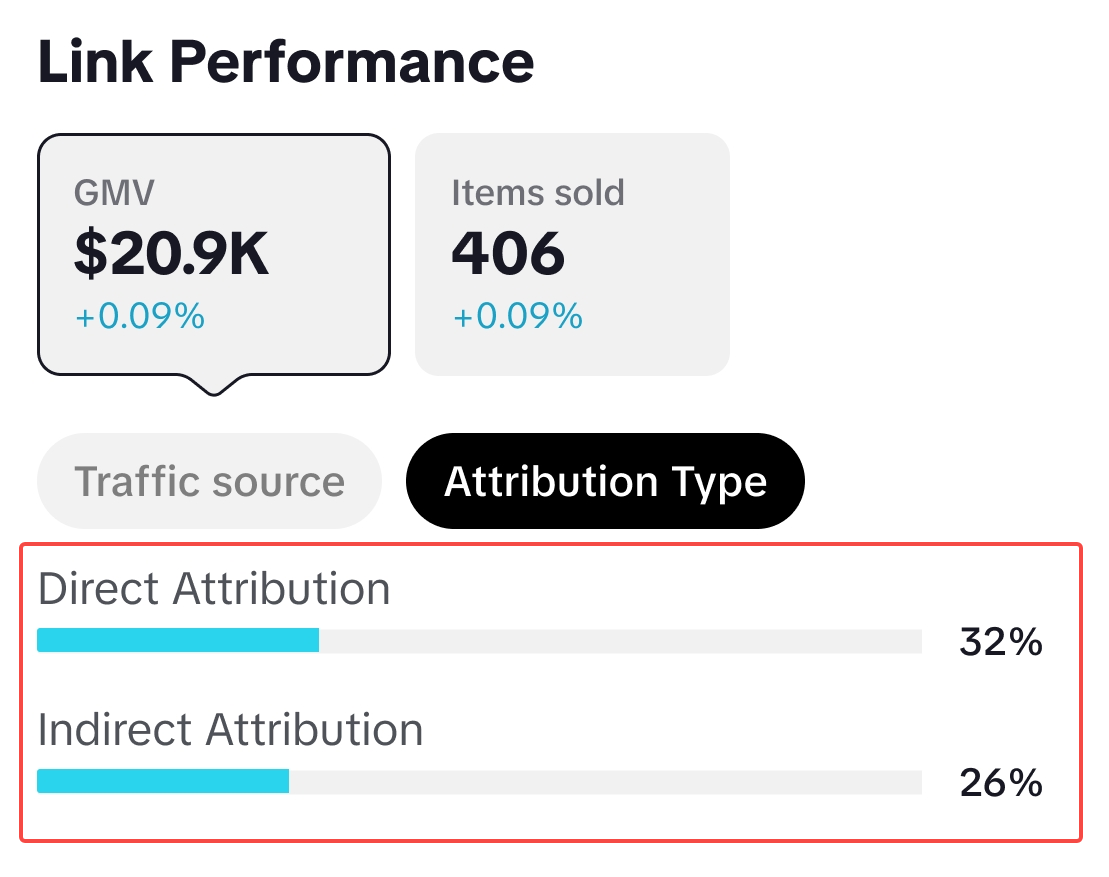Click the 406 items sold value
This screenshot has height=877, width=1109.
[x=508, y=254]
